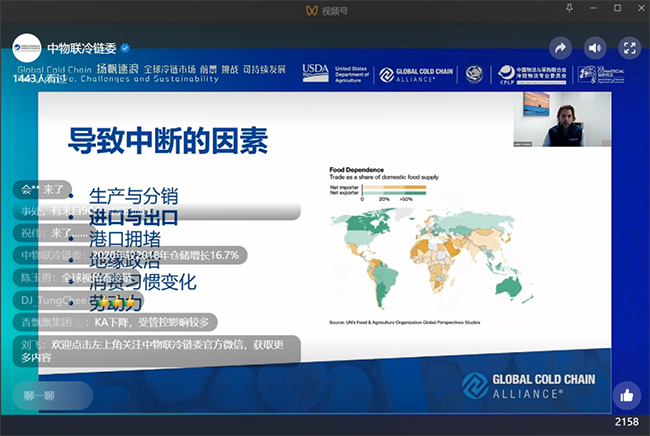Click the 2158 likes counter
Viewport: 650px width, 436px height.
(x=626, y=422)
